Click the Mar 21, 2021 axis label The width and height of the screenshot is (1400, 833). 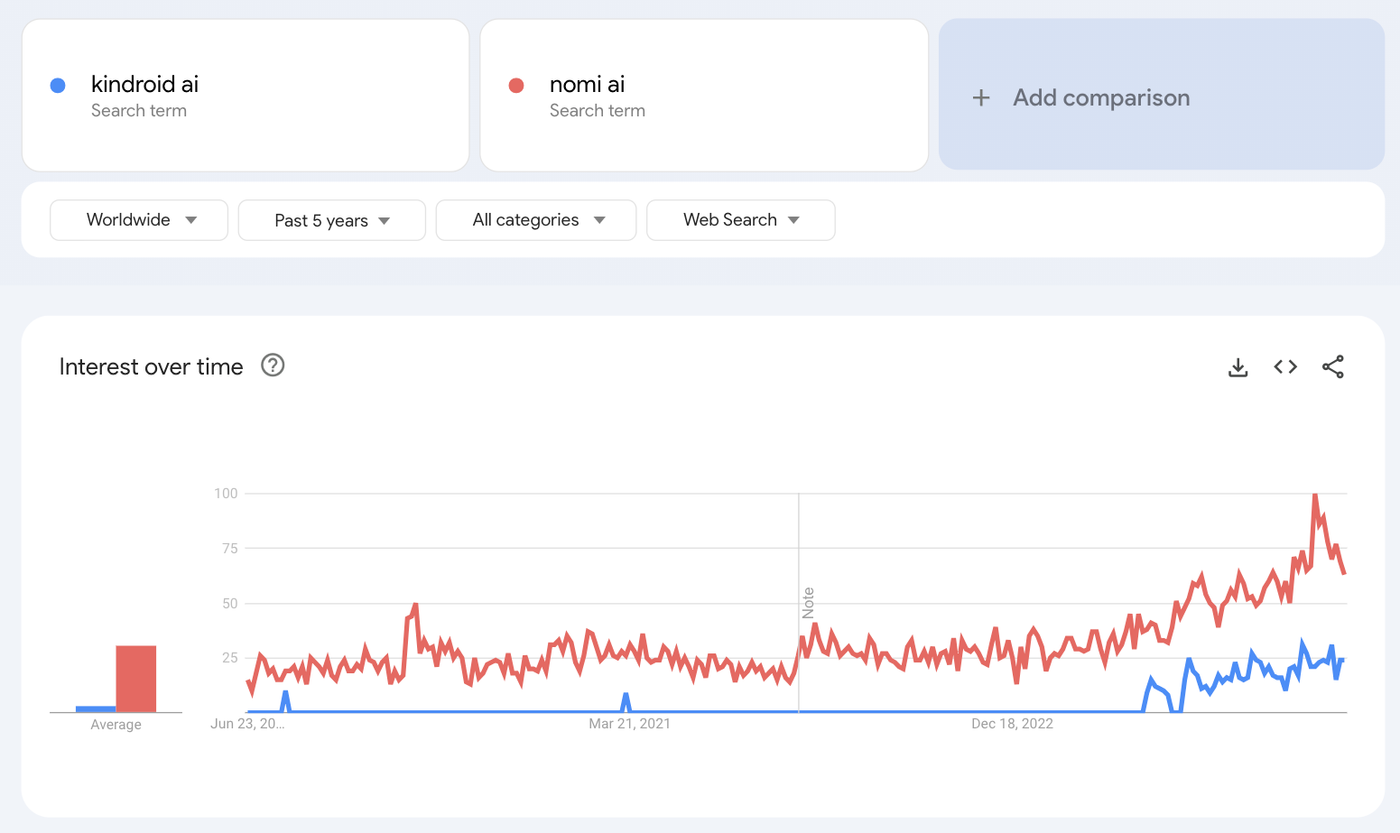pos(630,723)
